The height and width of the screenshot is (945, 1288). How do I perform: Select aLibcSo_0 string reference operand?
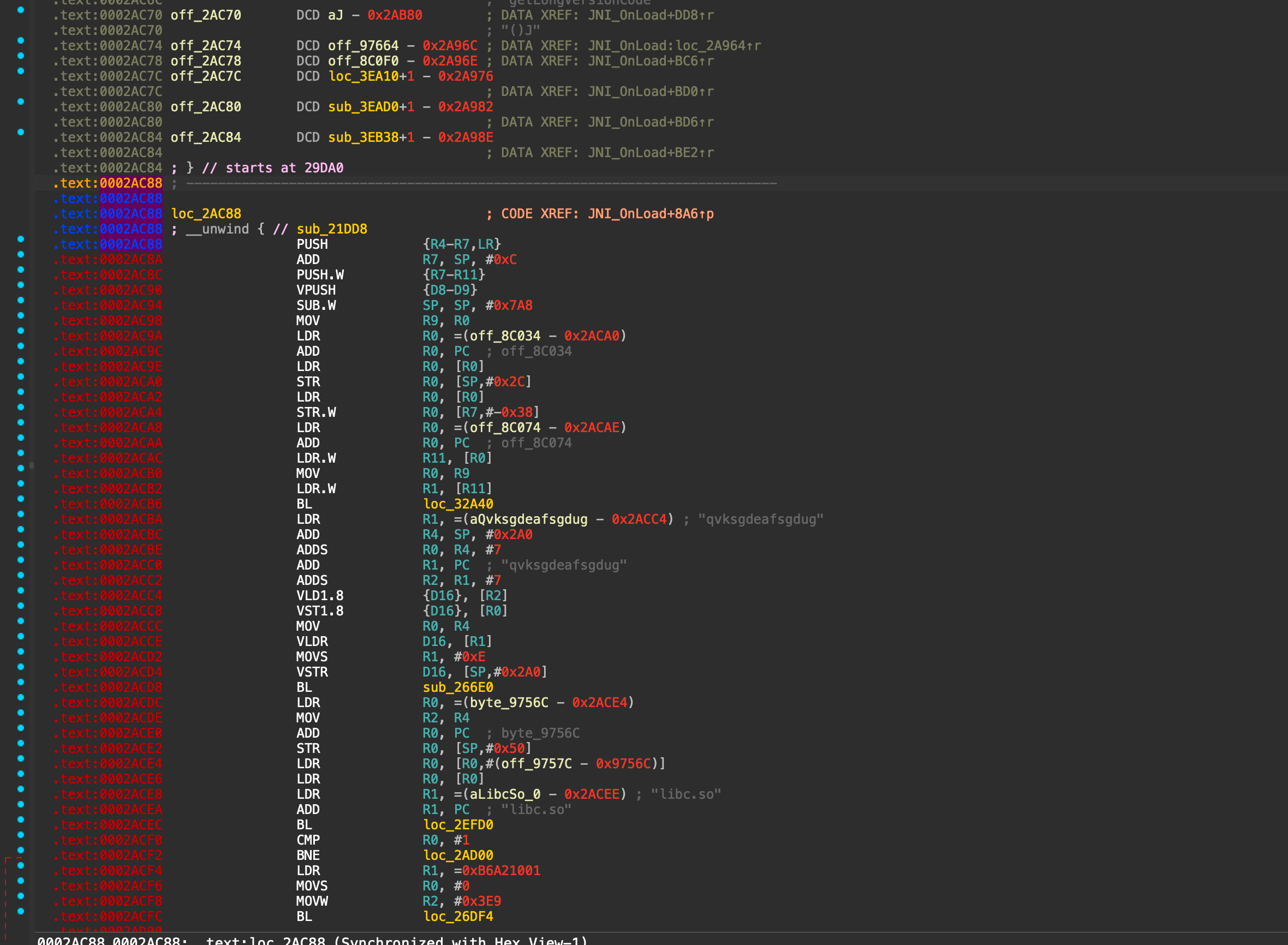(505, 794)
